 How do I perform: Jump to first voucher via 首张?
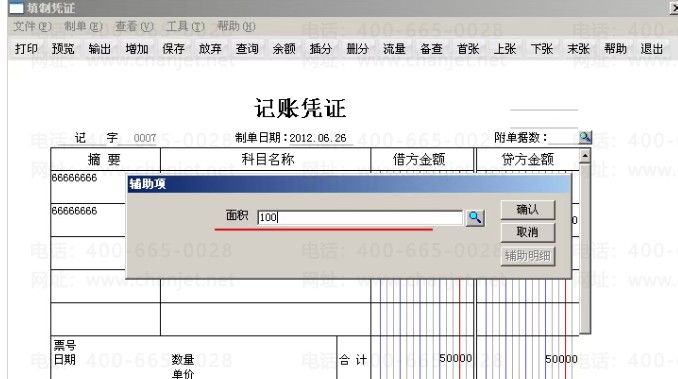coord(468,49)
